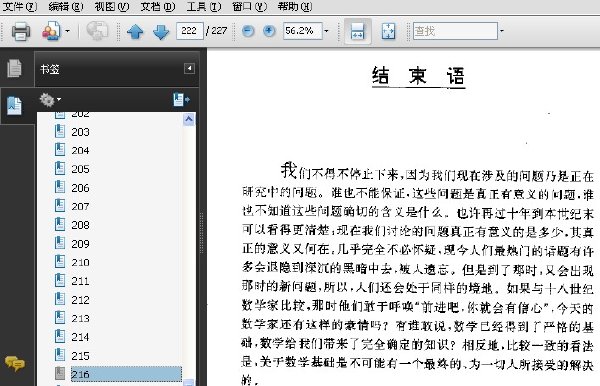Click the greyed globe web icon
600x386 pixels.
click(x=97, y=31)
